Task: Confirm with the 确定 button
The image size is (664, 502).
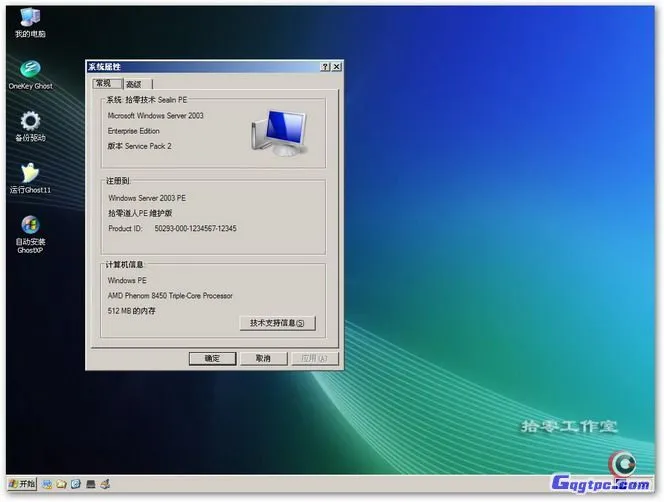Action: (x=212, y=358)
